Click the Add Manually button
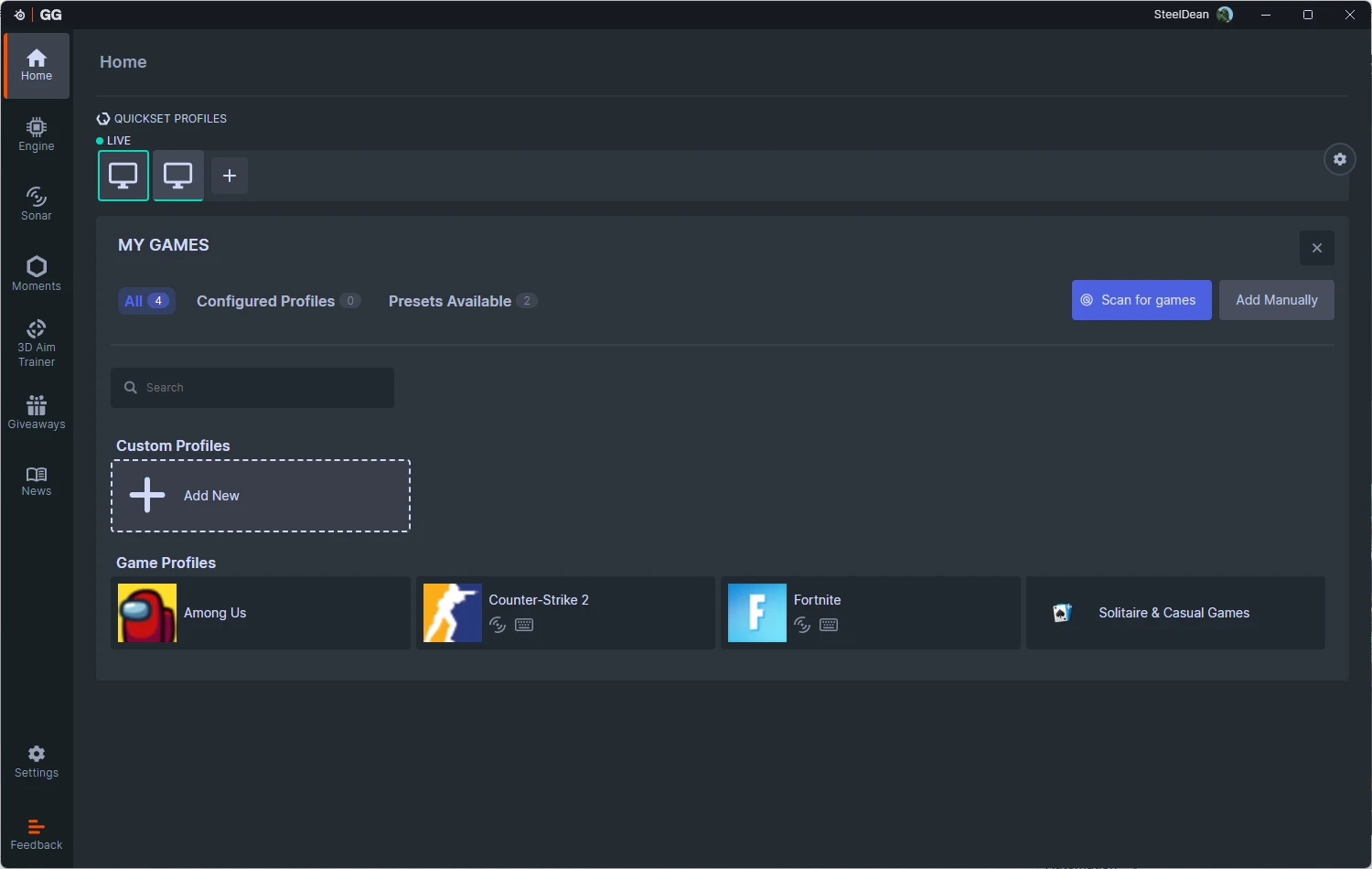1372x869 pixels. tap(1277, 300)
